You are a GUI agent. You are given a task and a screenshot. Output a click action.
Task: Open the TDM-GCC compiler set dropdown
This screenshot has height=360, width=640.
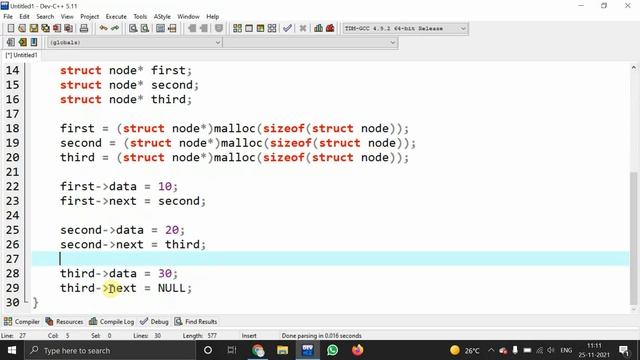[405, 29]
